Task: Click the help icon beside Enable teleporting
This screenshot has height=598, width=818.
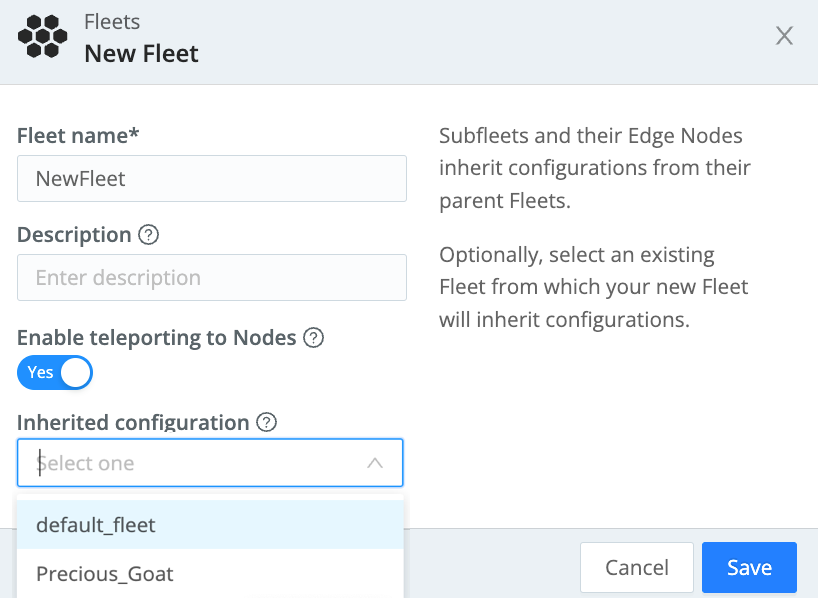Action: click(313, 338)
